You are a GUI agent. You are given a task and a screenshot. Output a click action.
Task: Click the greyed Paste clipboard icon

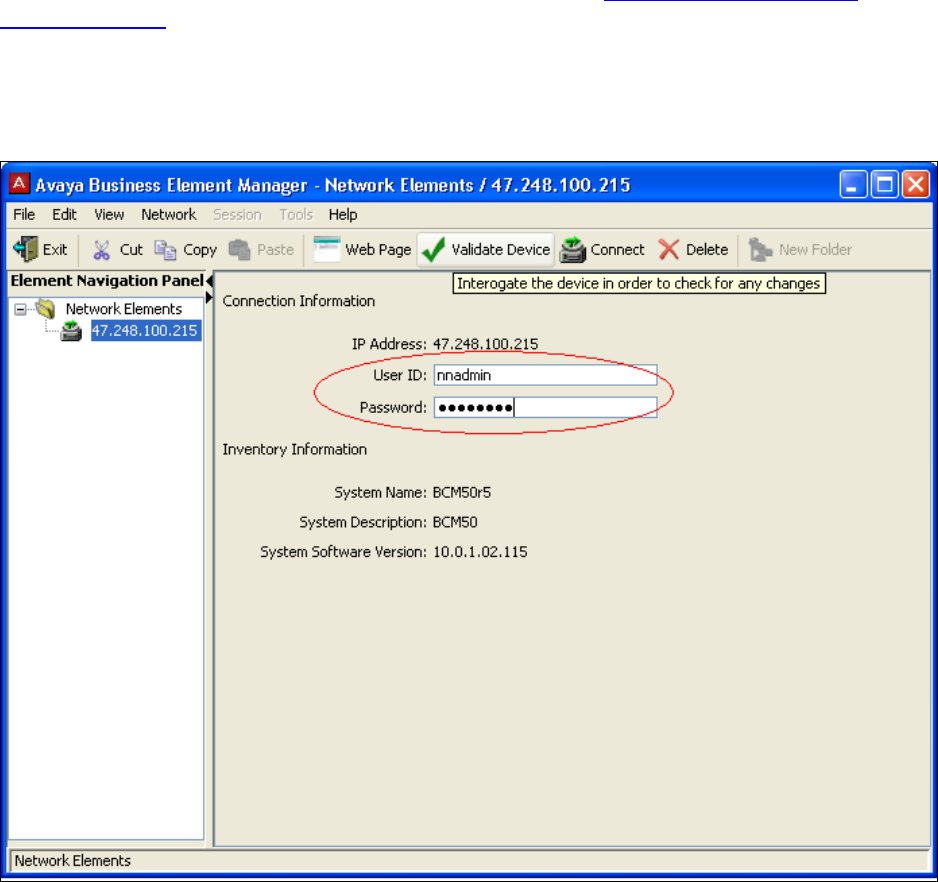point(239,250)
